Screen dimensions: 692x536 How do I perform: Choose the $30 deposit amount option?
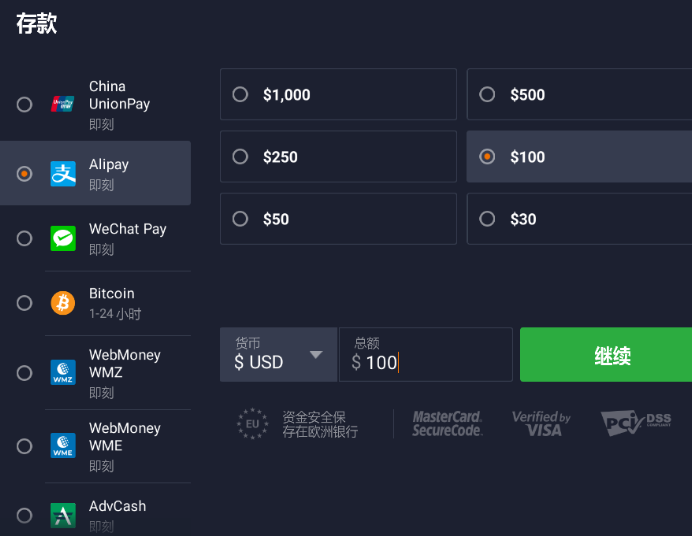(579, 219)
